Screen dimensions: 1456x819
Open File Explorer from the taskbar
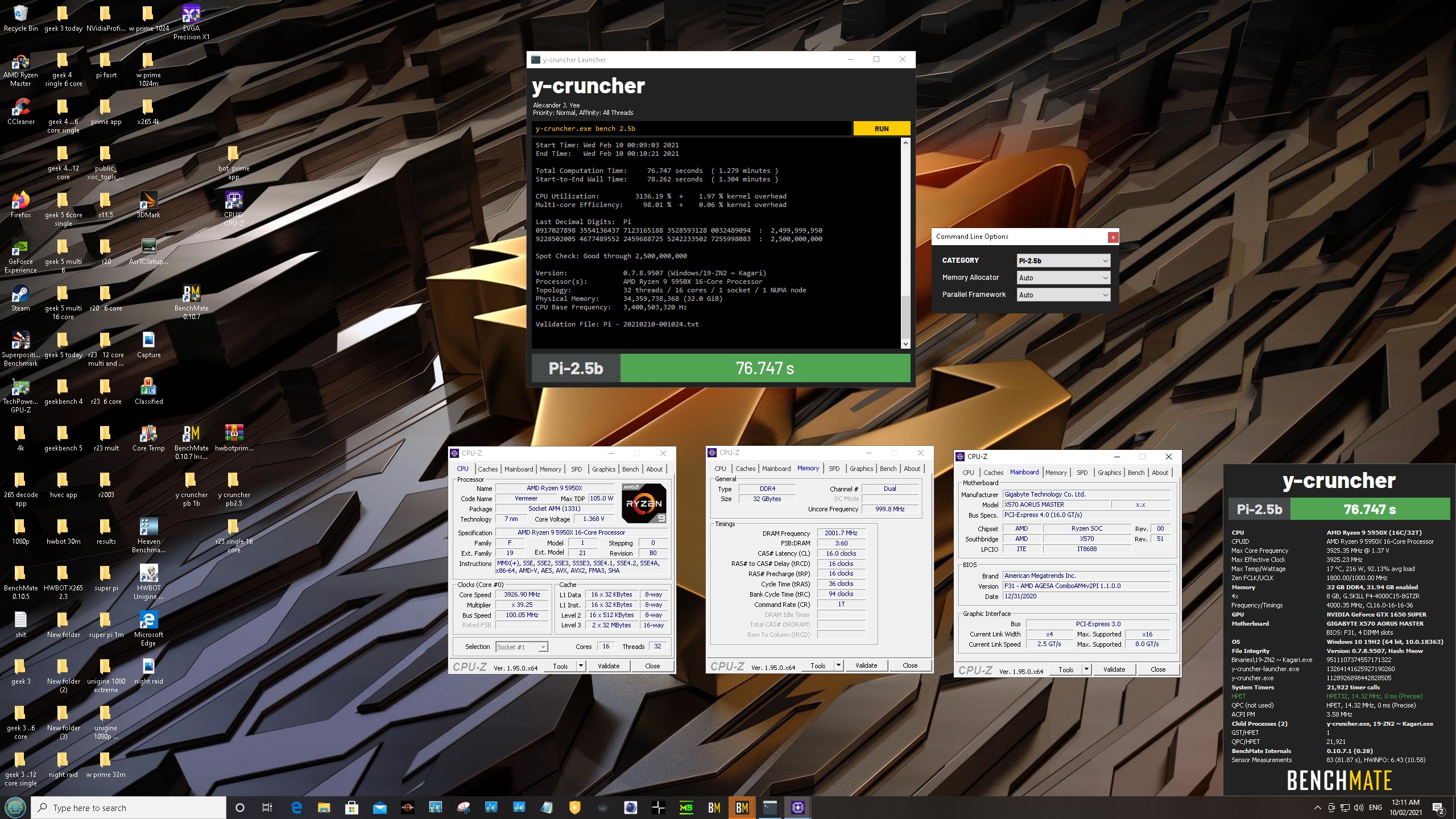pos(324,808)
